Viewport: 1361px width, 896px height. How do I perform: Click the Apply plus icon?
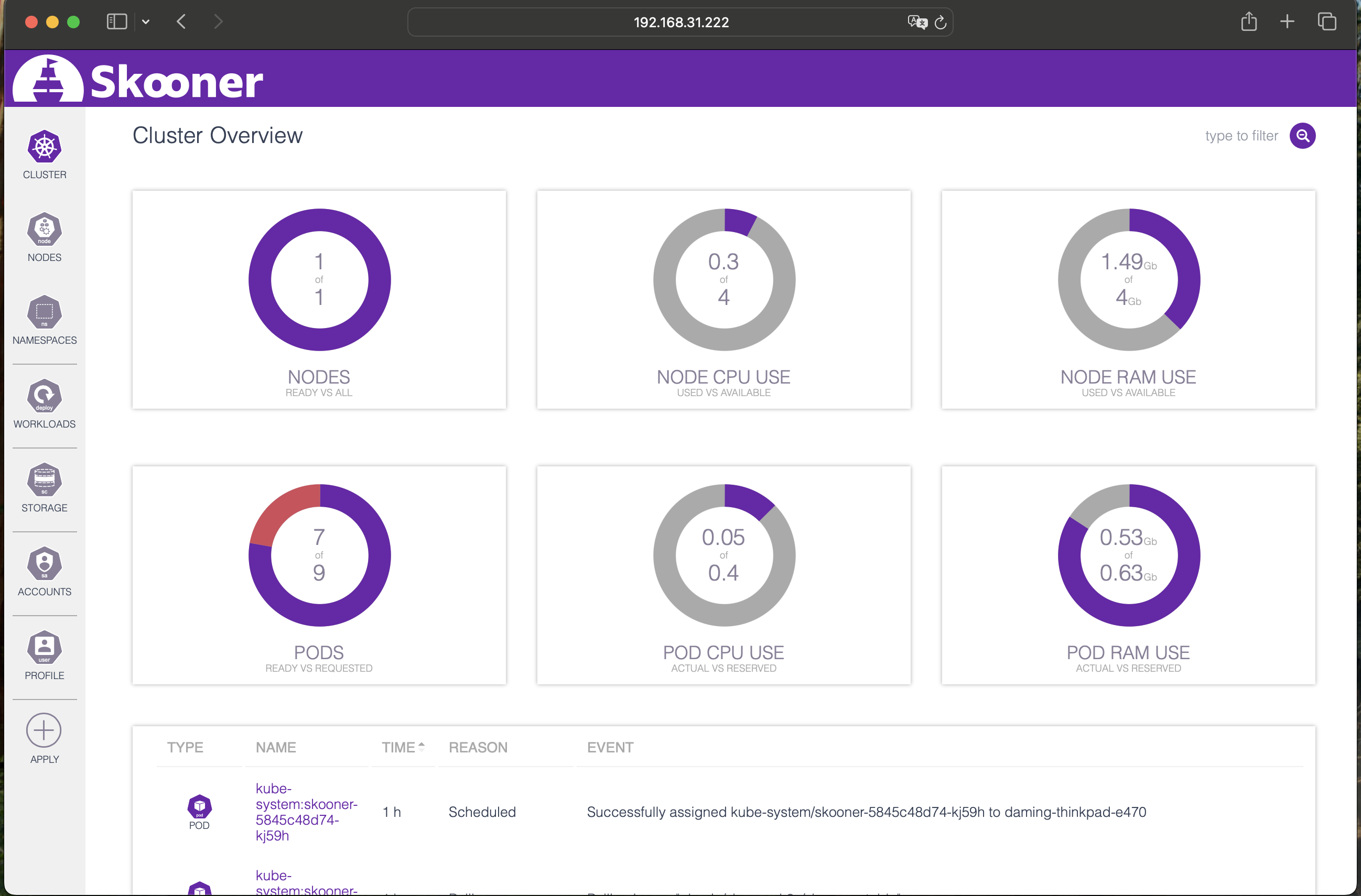44,730
